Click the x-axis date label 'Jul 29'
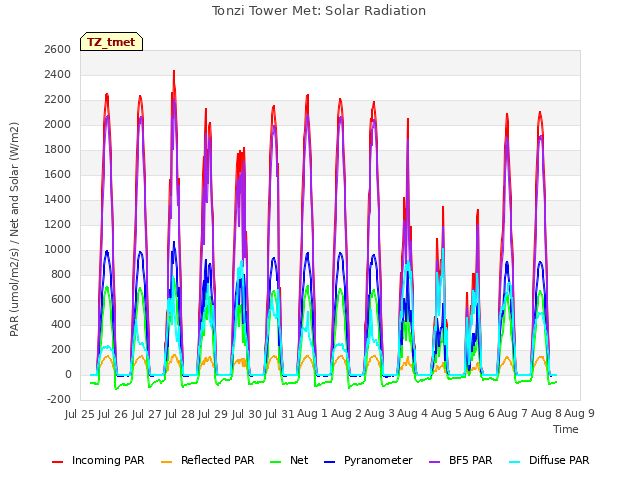This screenshot has height=480, width=640. point(213,414)
